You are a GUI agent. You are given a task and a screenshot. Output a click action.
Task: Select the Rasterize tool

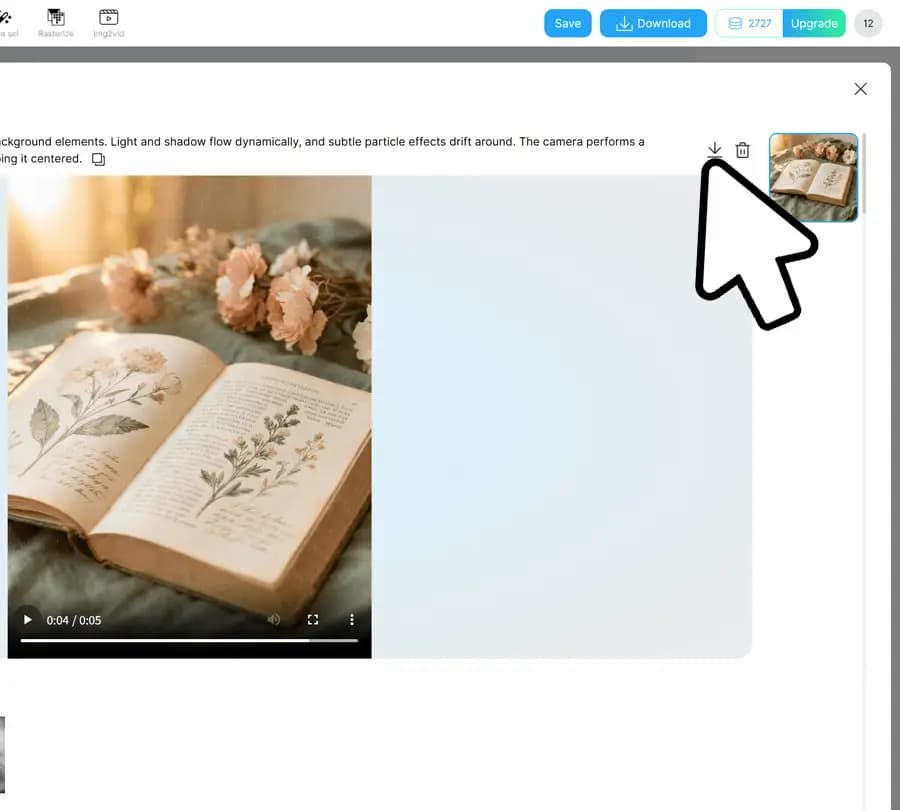click(56, 22)
